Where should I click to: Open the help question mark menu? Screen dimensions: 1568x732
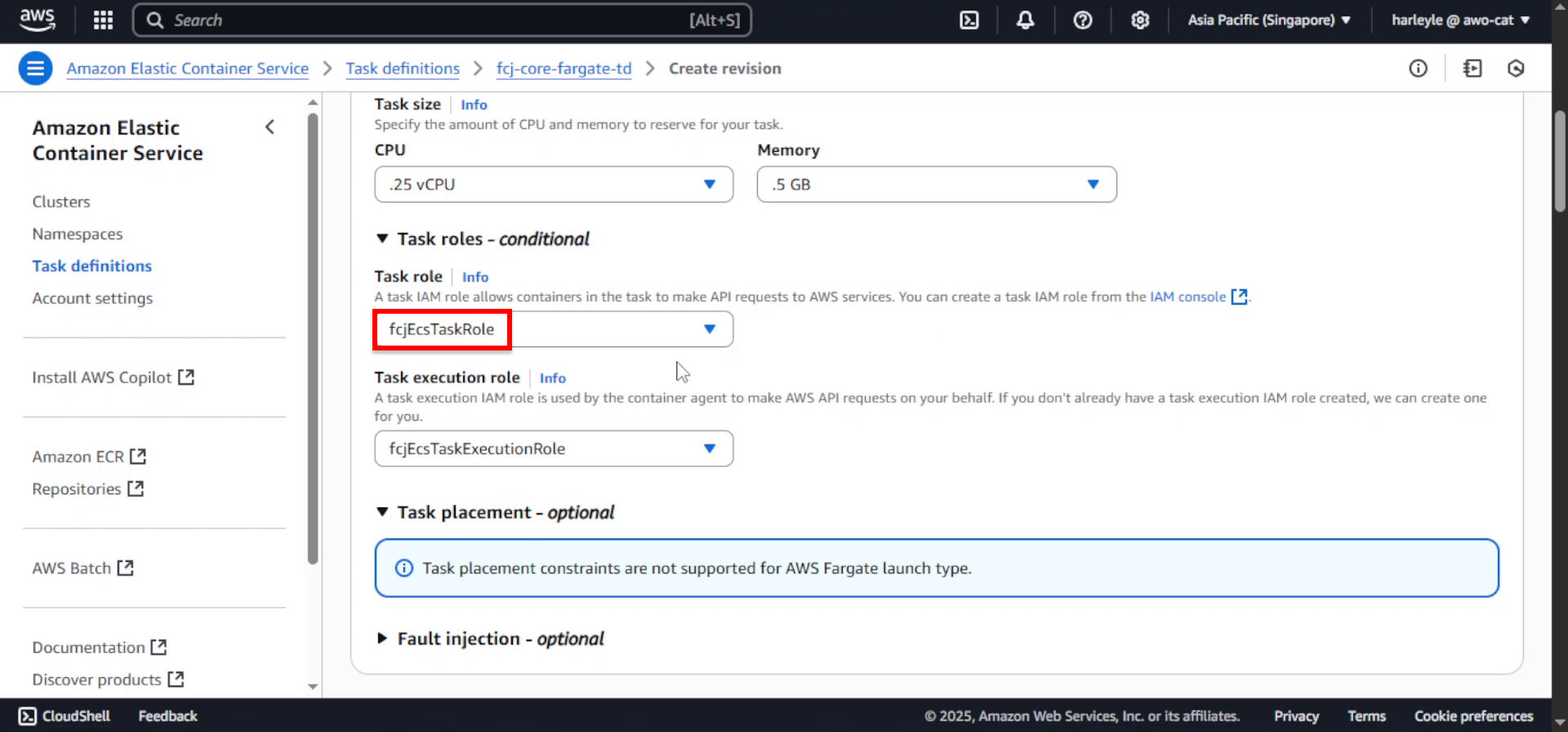point(1082,20)
